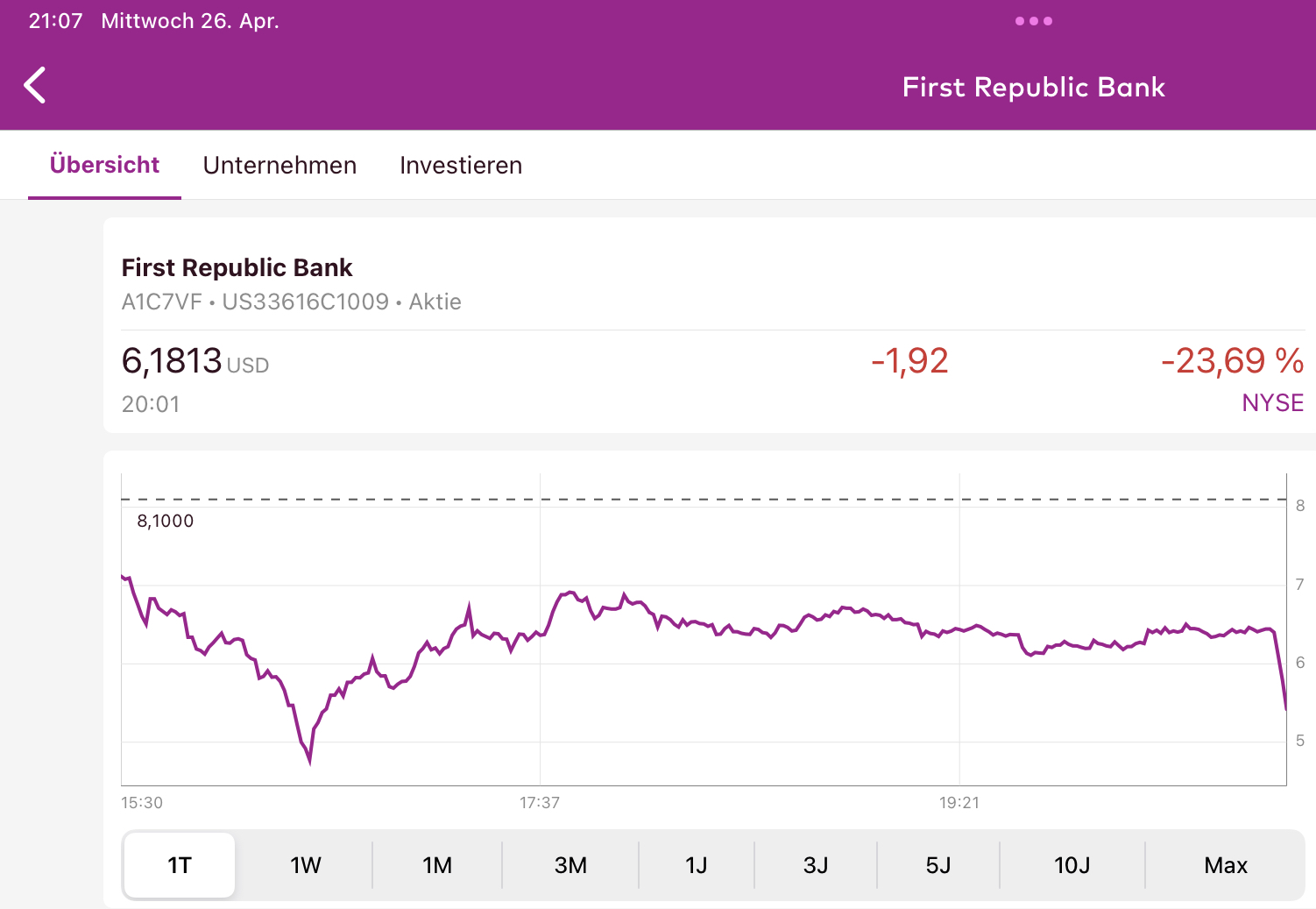Open the three-dots multitasking menu
The width and height of the screenshot is (1316, 909).
(1033, 21)
